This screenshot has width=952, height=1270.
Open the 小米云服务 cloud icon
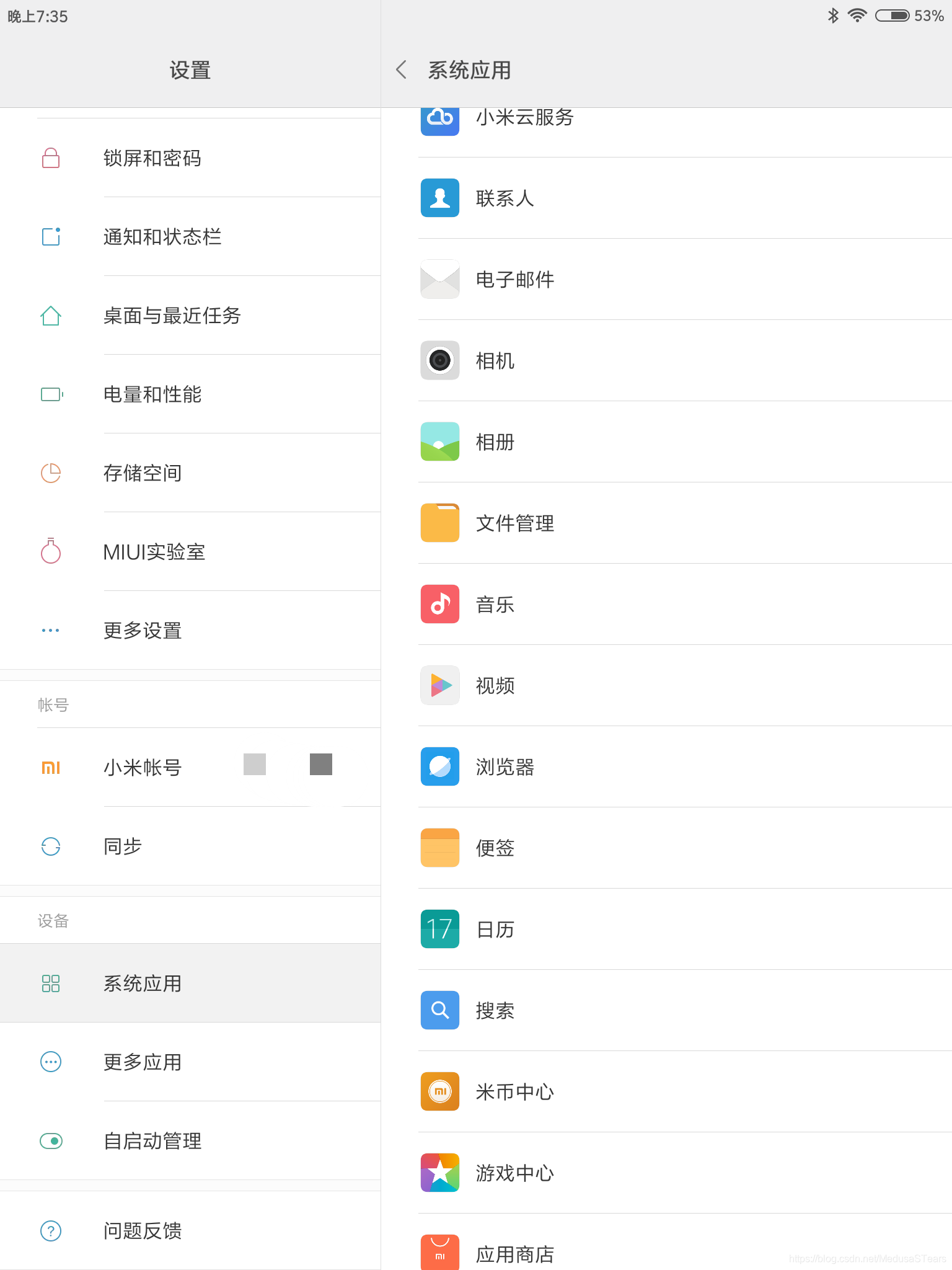(x=440, y=122)
